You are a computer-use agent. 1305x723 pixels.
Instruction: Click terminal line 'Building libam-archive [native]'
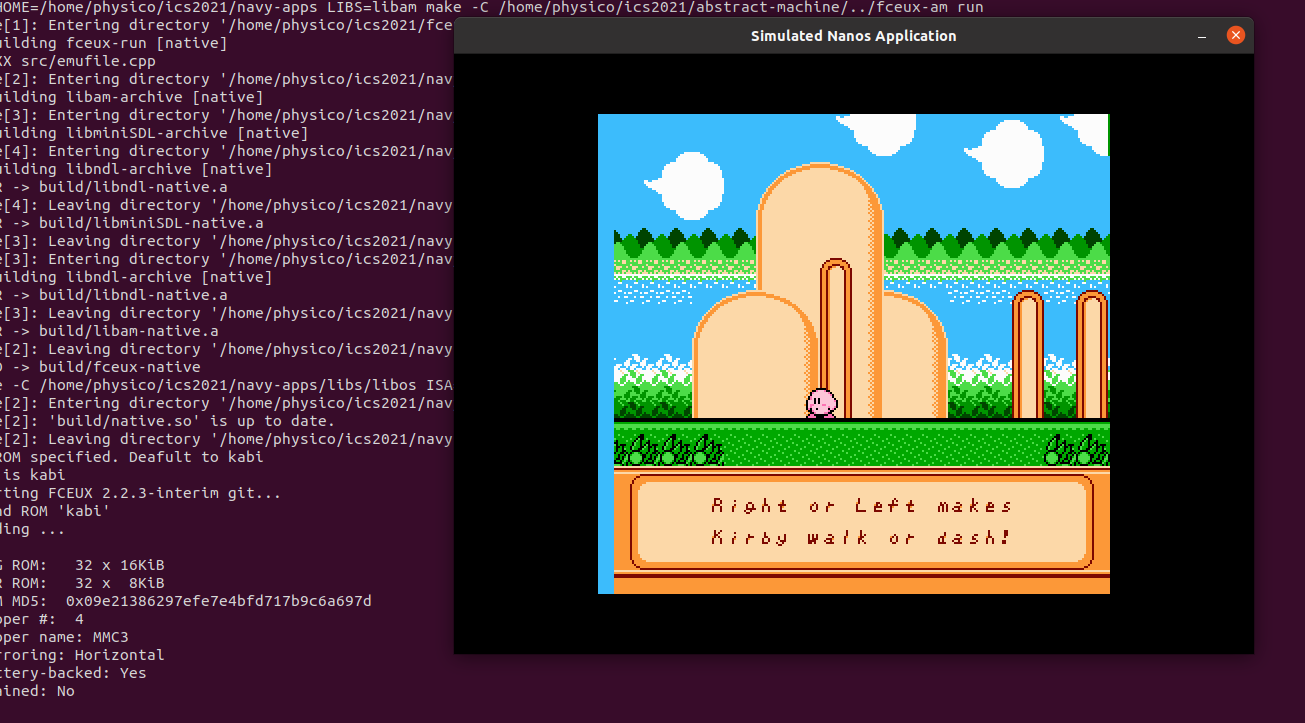[132, 97]
